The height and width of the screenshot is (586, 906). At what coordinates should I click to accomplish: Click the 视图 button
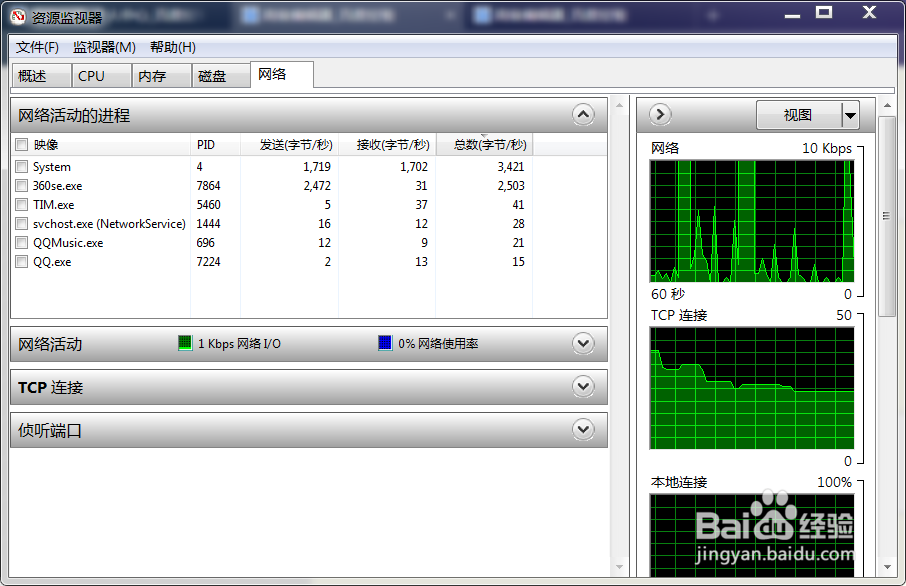pyautogui.click(x=799, y=115)
